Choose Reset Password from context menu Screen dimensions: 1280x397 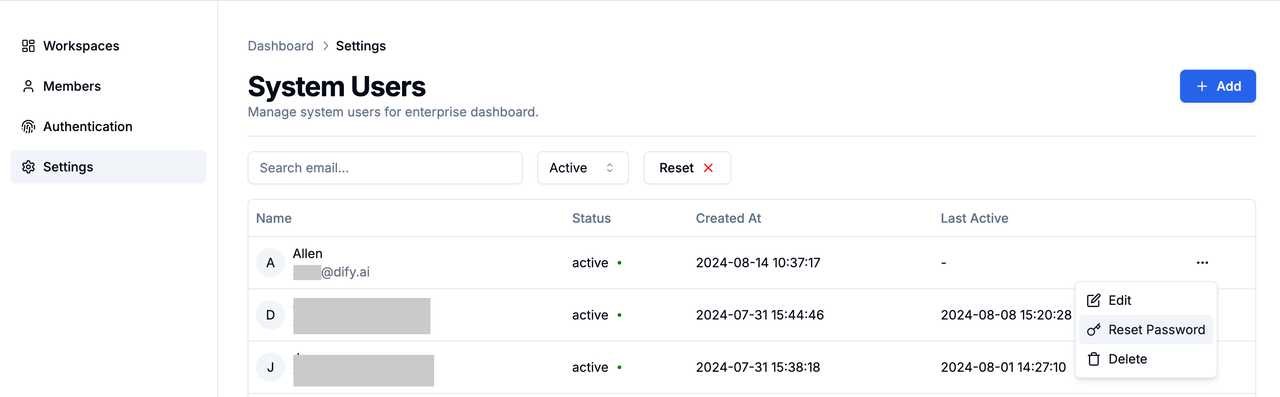[x=1146, y=330]
